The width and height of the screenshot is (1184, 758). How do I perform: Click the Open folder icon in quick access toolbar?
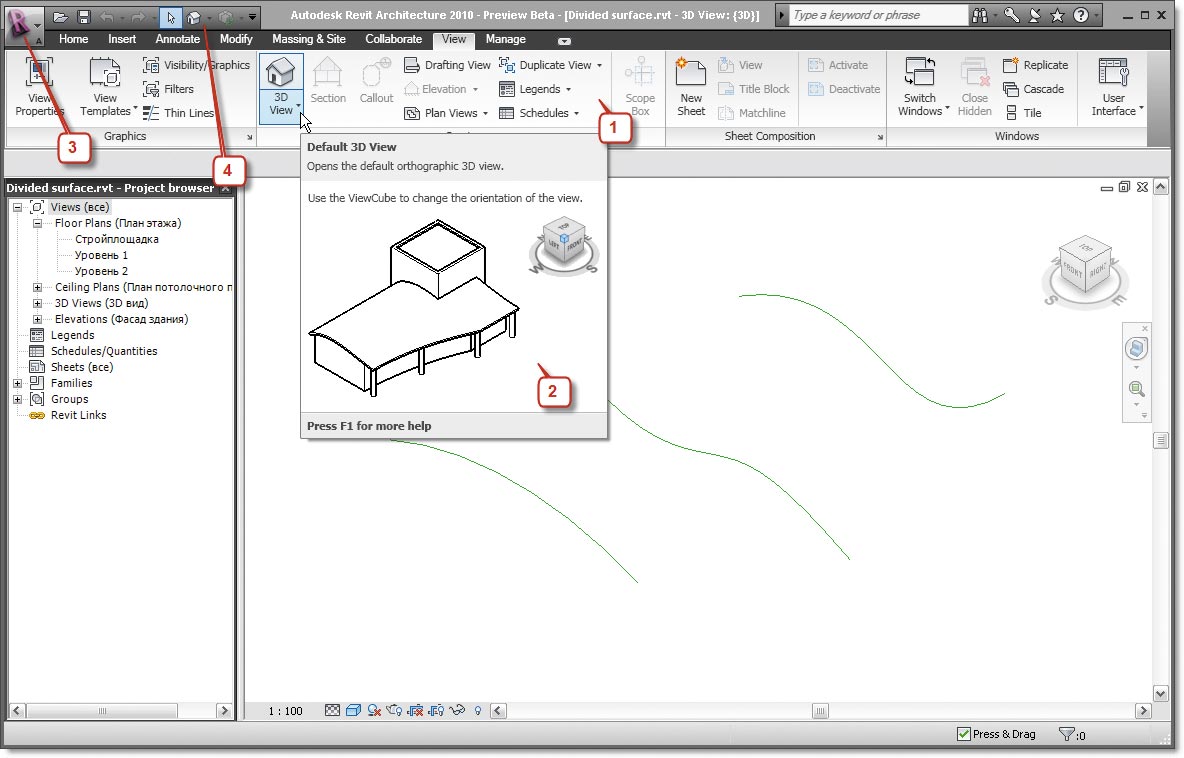point(60,16)
